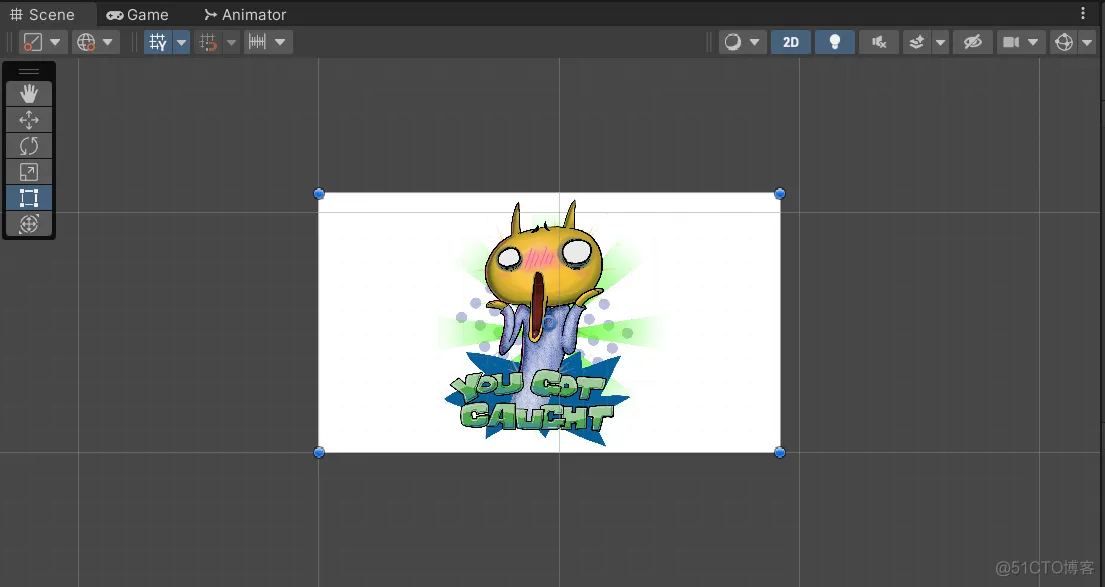1105x587 pixels.
Task: Select the Rotate tool
Action: click(29, 146)
